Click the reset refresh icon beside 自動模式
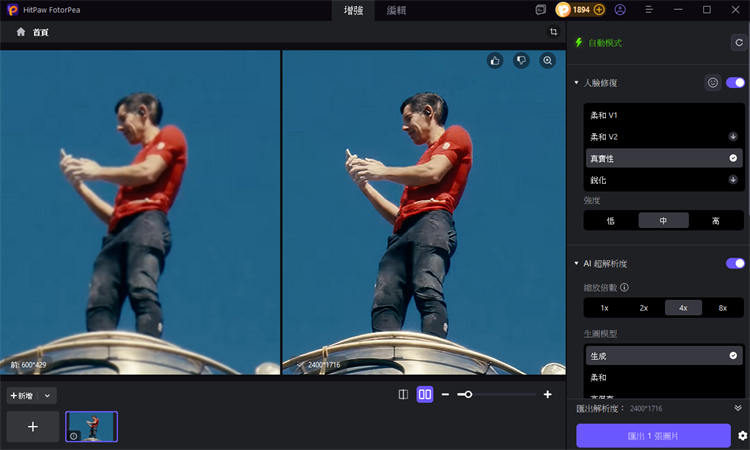The width and height of the screenshot is (750, 450). pos(738,43)
